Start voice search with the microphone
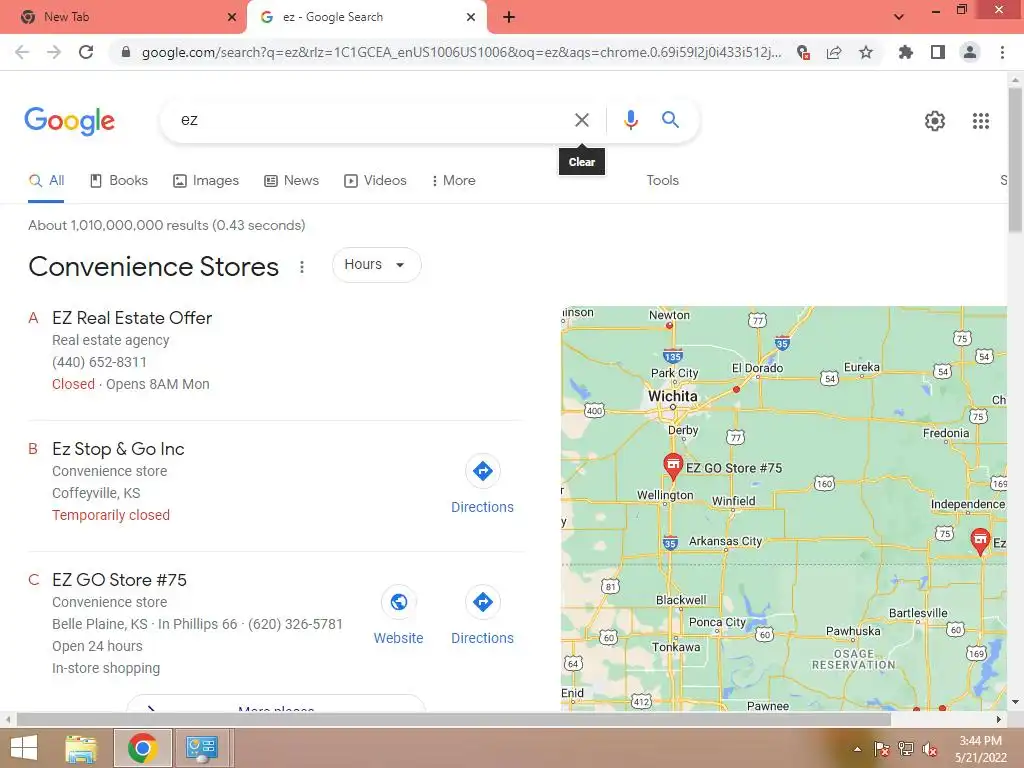 tap(630, 120)
